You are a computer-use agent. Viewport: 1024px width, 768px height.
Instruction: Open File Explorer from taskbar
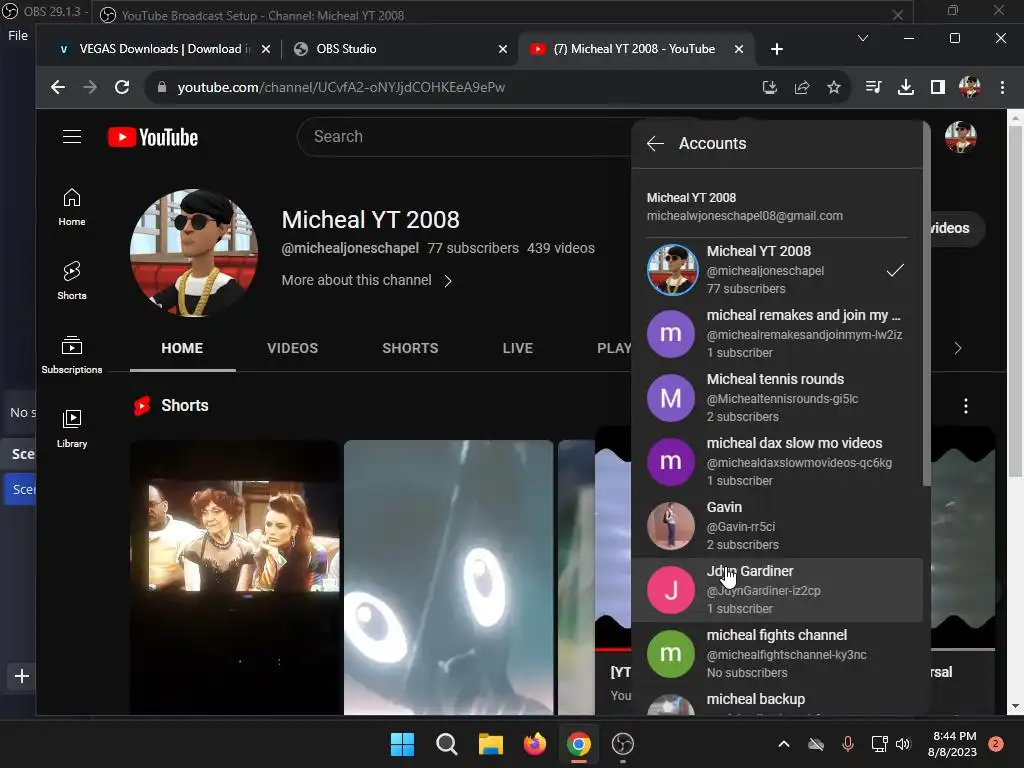pos(490,744)
